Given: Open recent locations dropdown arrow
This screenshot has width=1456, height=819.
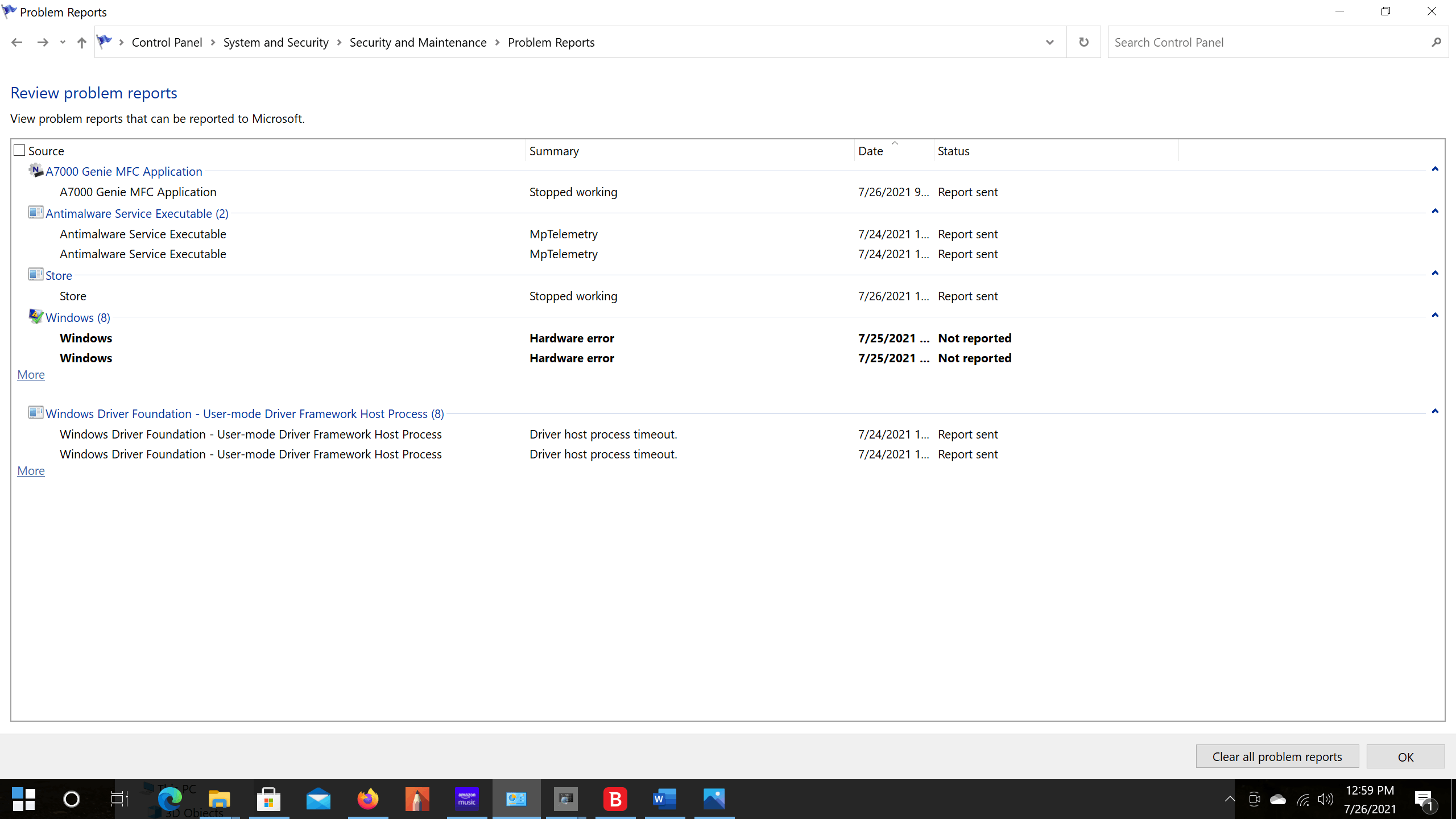Looking at the screenshot, I should 63,42.
